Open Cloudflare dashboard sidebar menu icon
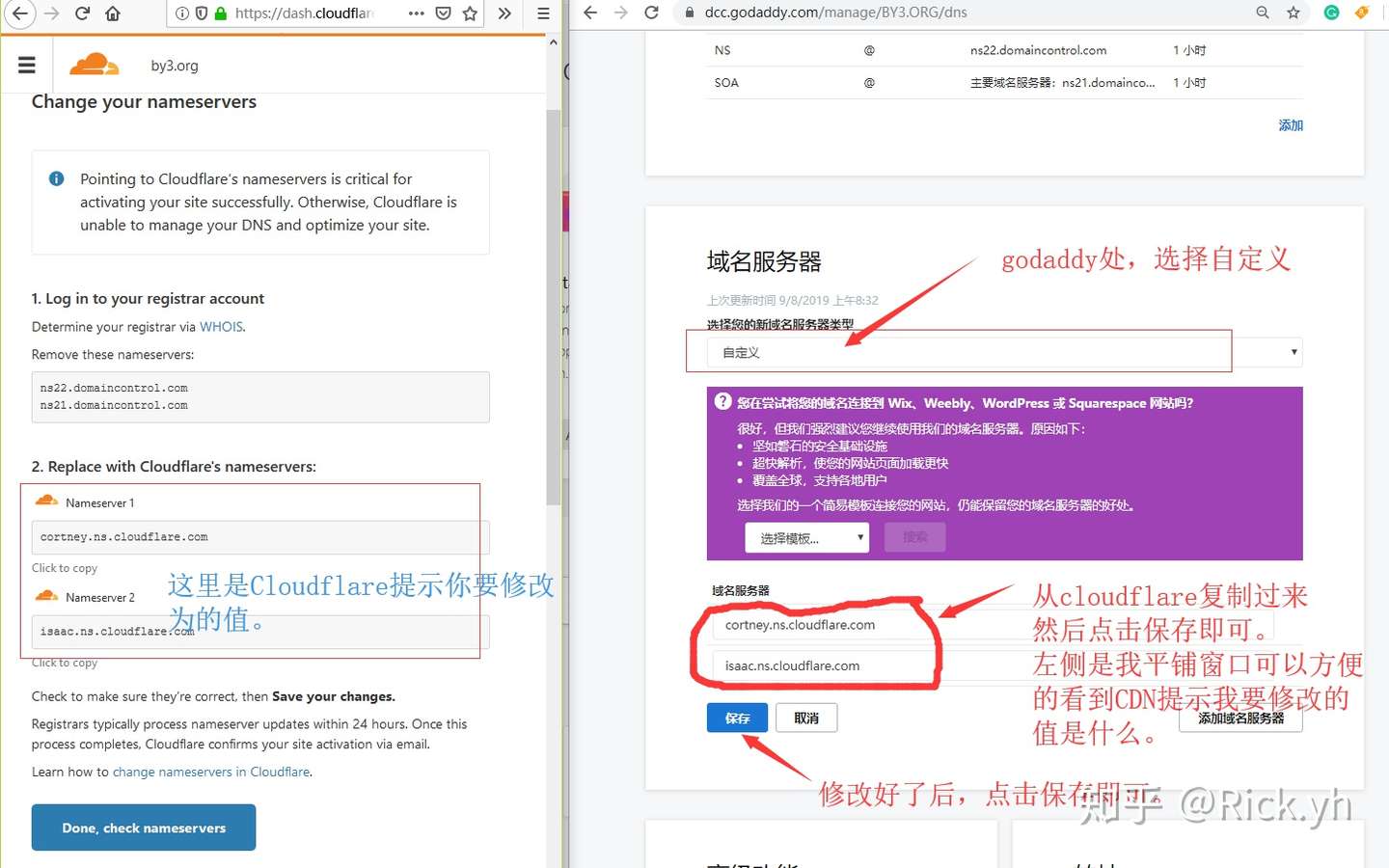This screenshot has height=868, width=1389. 27,65
